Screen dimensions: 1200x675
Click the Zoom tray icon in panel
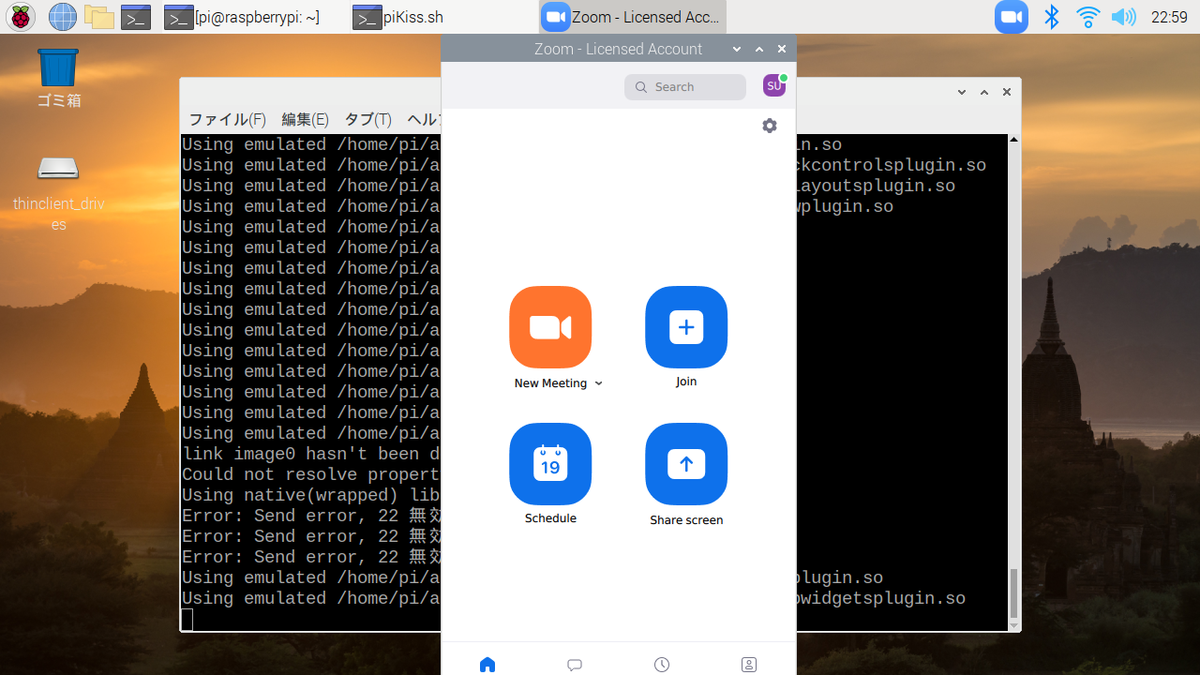(1011, 17)
